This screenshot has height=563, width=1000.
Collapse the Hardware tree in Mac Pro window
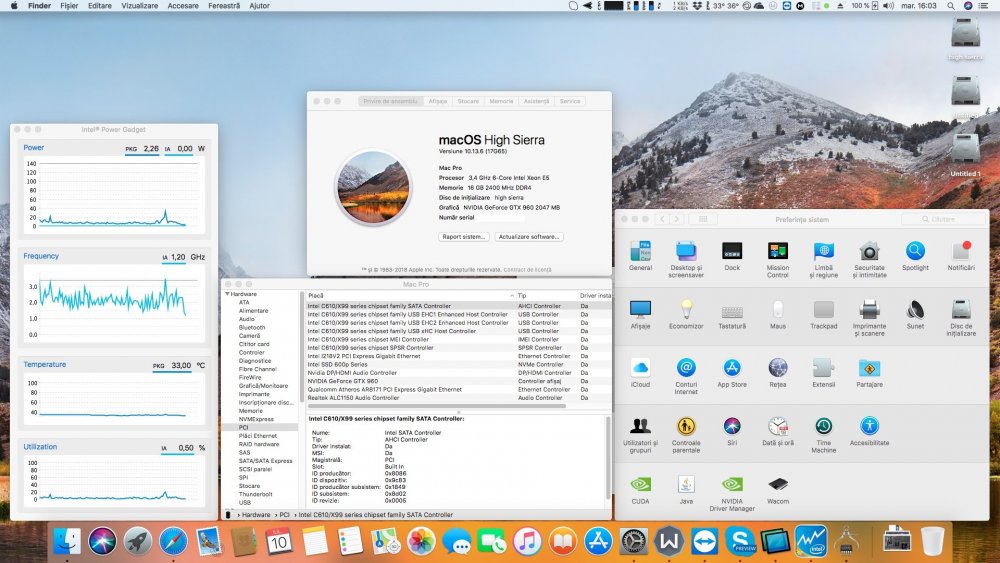(227, 294)
